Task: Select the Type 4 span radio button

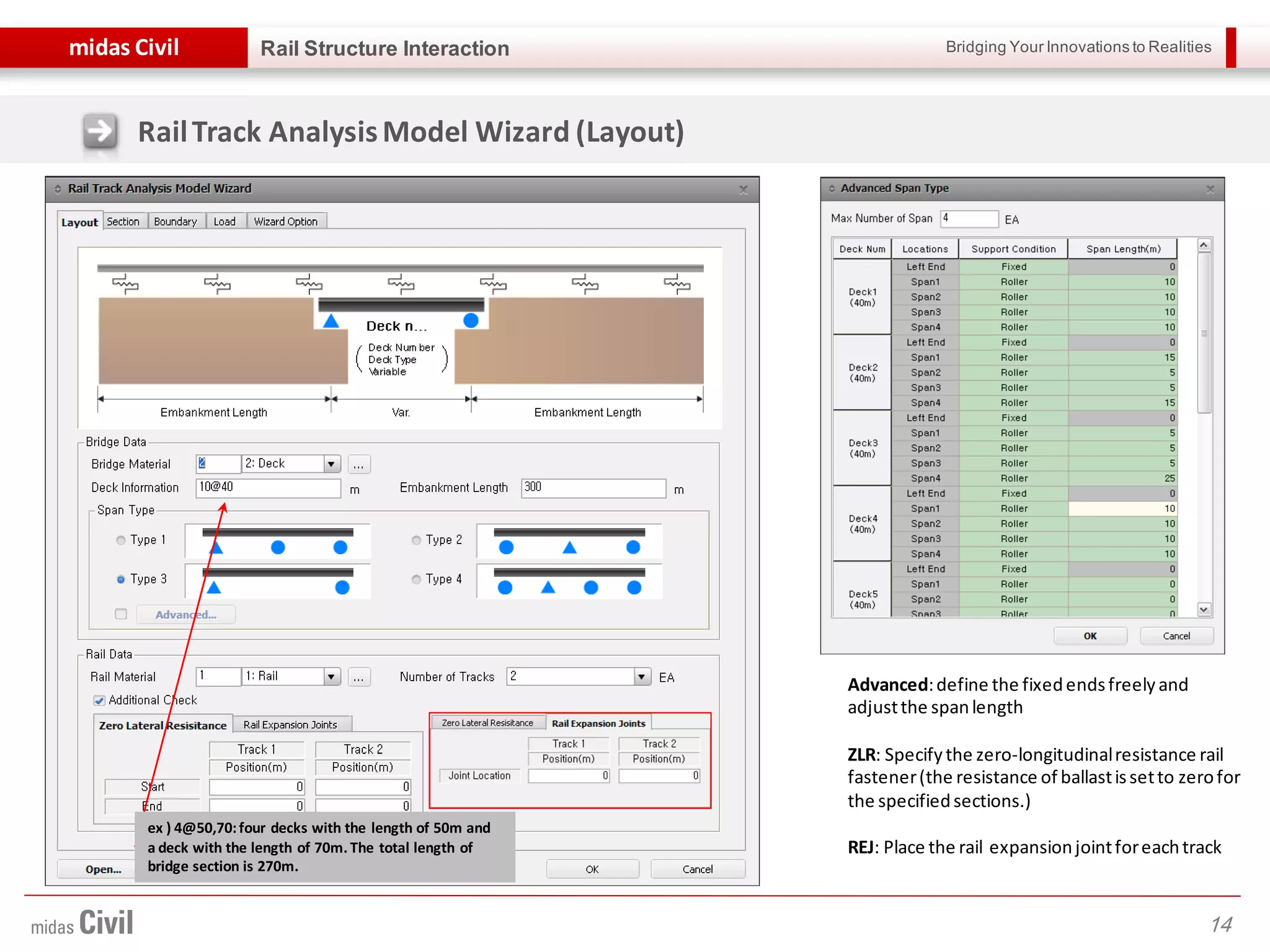Action: [416, 580]
